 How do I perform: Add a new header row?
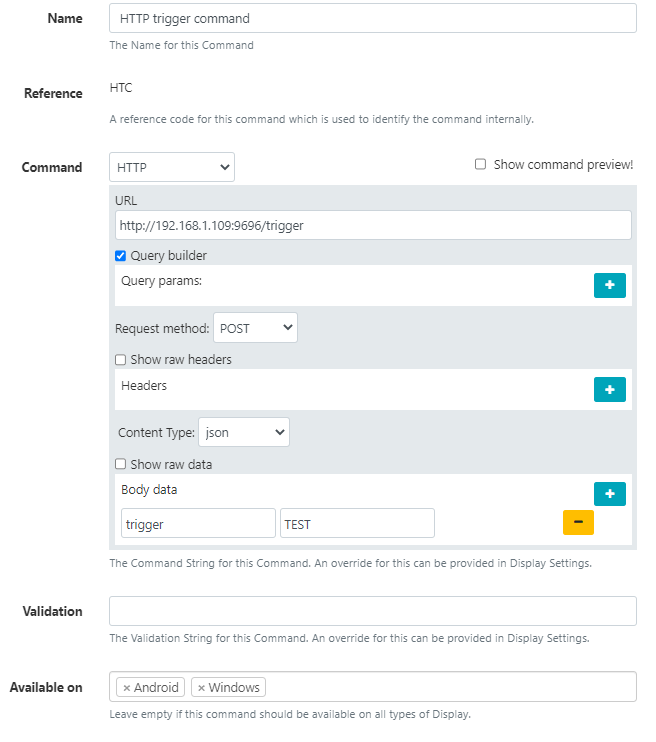(x=609, y=389)
